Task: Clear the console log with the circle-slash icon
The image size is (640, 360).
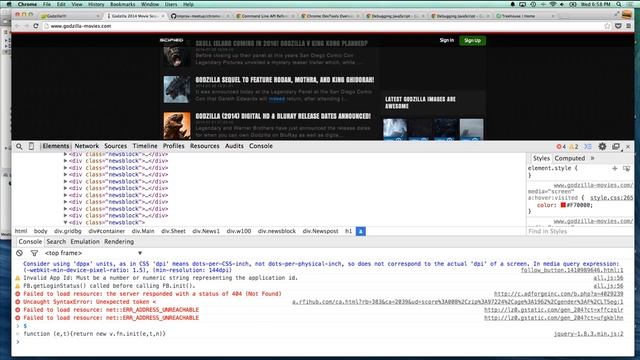Action: [19, 253]
